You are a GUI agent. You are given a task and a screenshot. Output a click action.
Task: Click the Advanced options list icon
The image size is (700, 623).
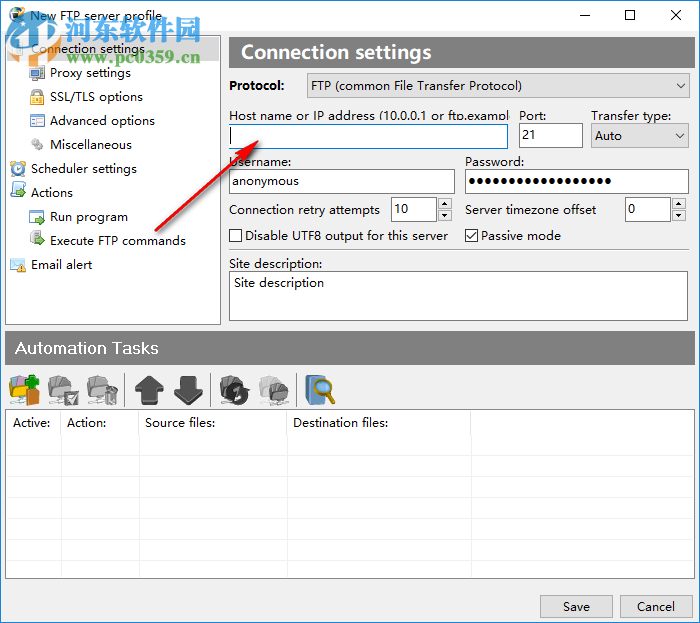click(x=37, y=121)
